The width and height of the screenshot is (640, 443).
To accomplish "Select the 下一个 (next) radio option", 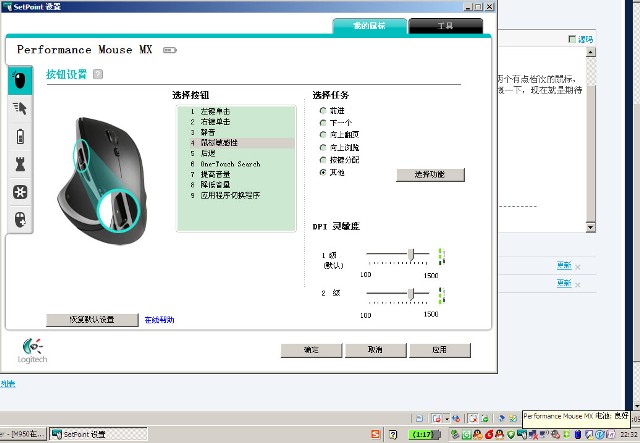I will (323, 122).
